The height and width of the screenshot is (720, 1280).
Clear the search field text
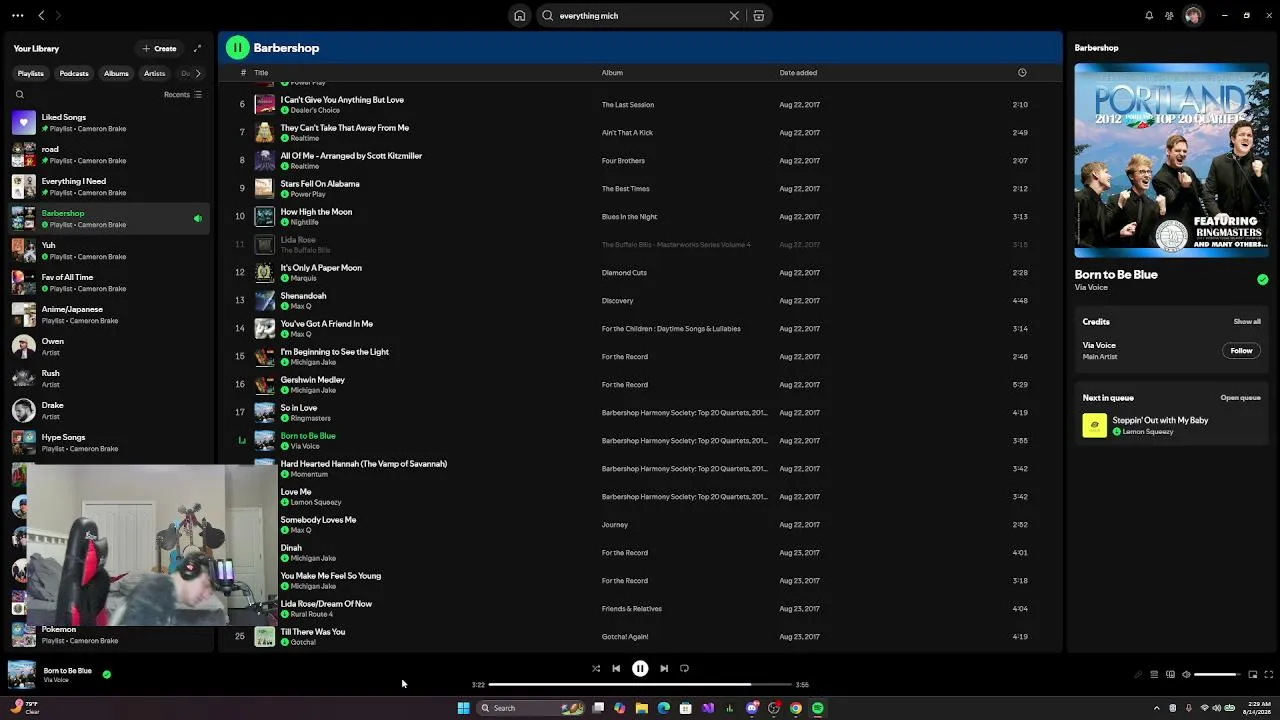point(734,15)
